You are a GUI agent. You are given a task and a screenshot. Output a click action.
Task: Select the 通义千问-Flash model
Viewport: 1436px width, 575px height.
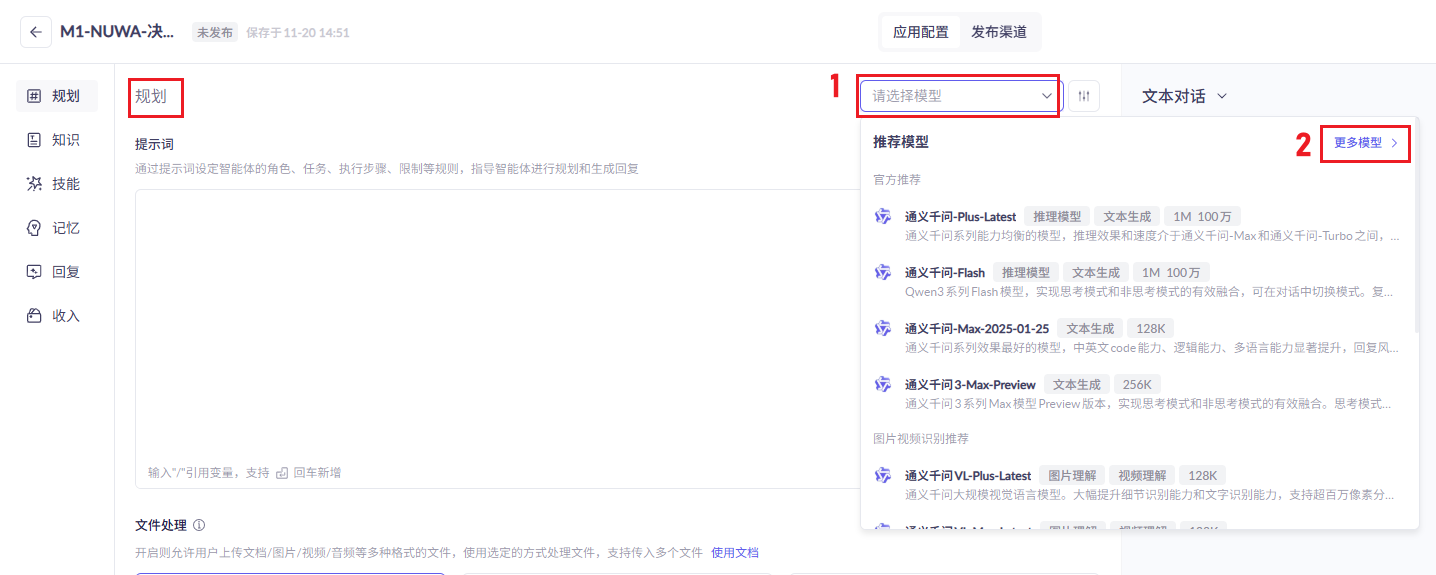(944, 273)
